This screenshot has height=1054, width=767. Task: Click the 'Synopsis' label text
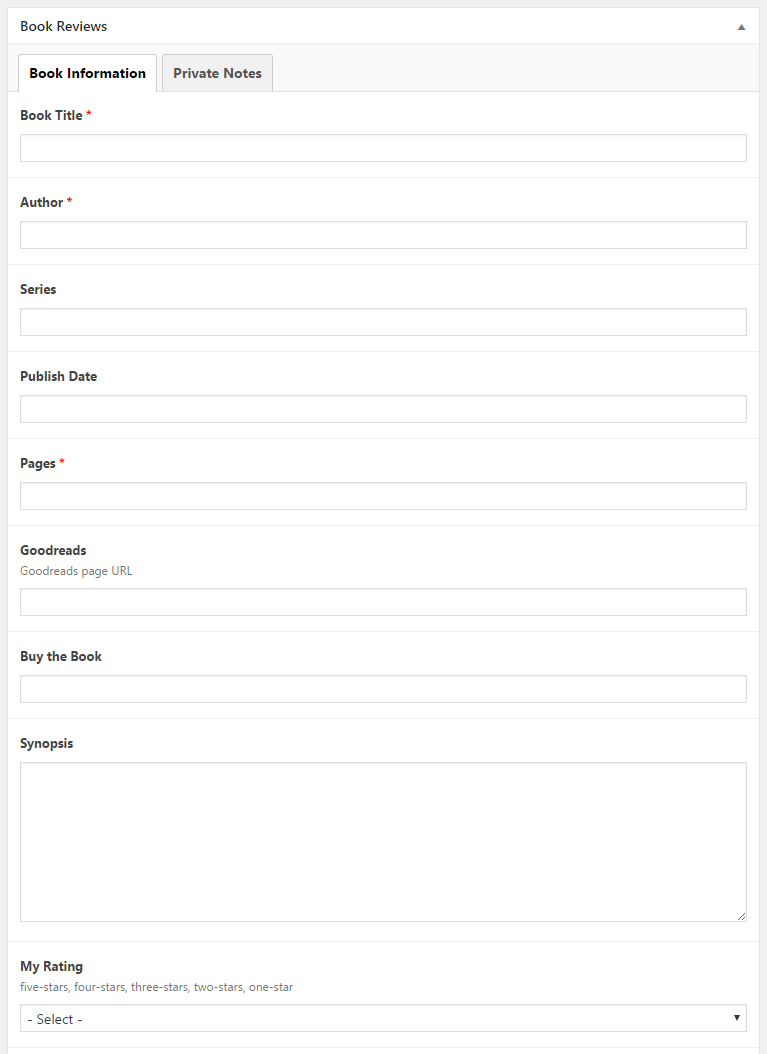[x=46, y=743]
